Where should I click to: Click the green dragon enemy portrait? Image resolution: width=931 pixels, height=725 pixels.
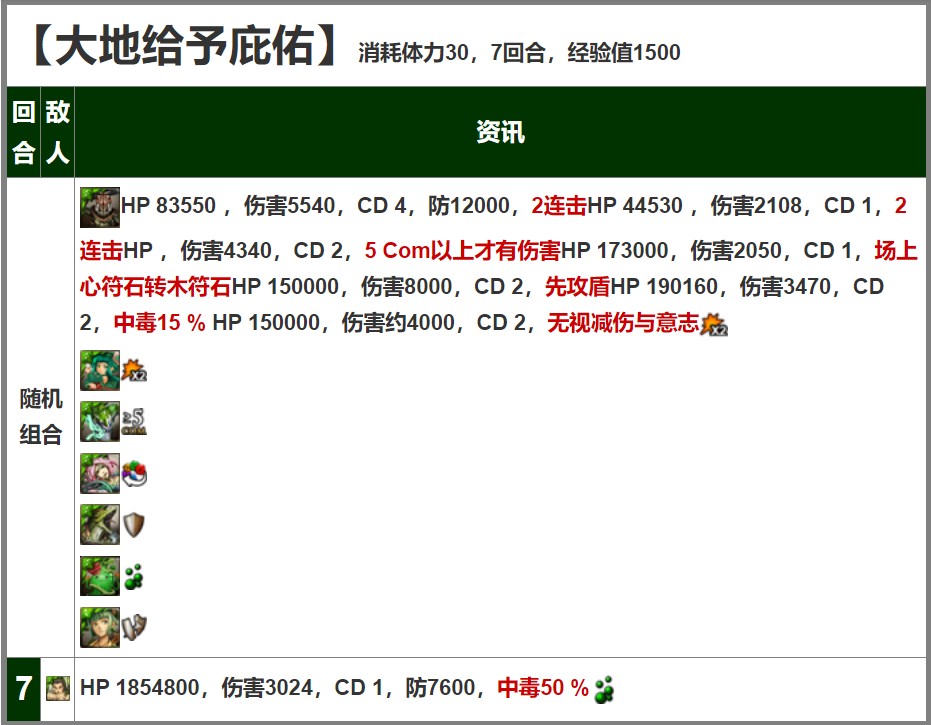point(100,524)
